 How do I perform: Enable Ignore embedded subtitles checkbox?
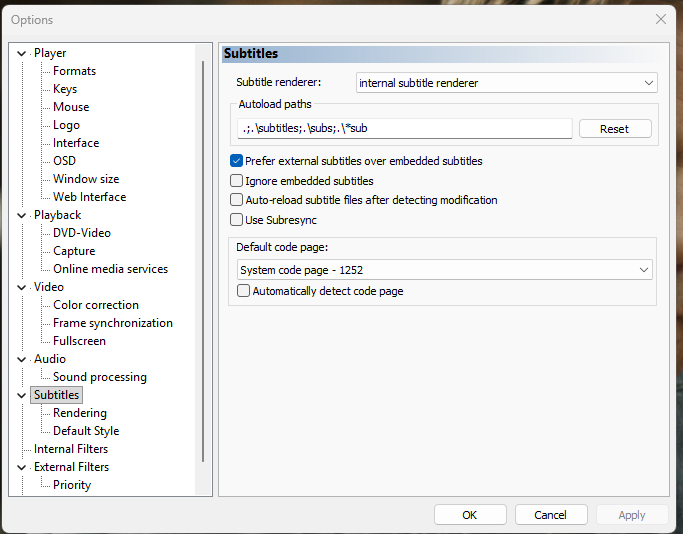click(236, 181)
